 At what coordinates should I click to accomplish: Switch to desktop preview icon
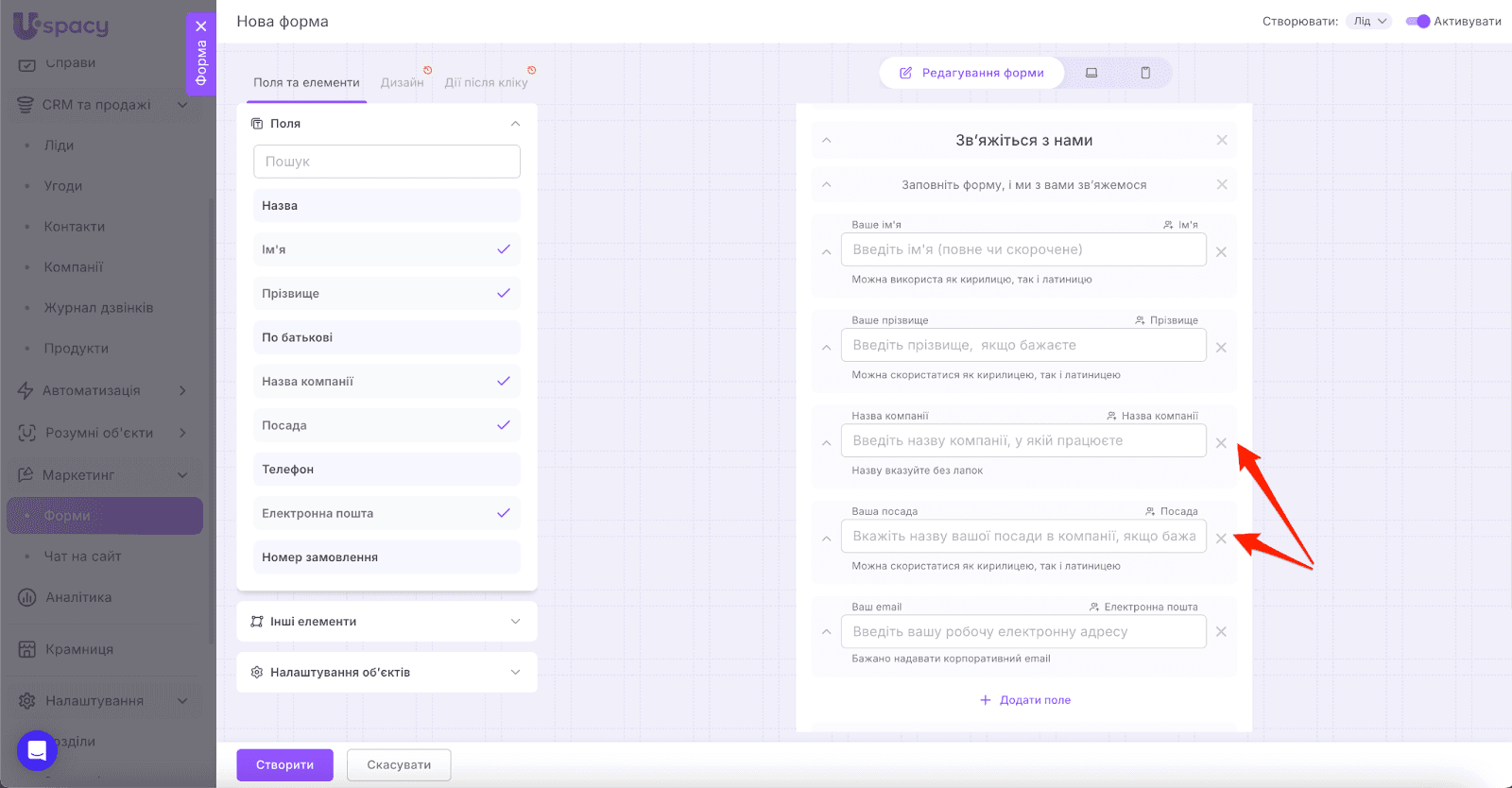point(1091,73)
